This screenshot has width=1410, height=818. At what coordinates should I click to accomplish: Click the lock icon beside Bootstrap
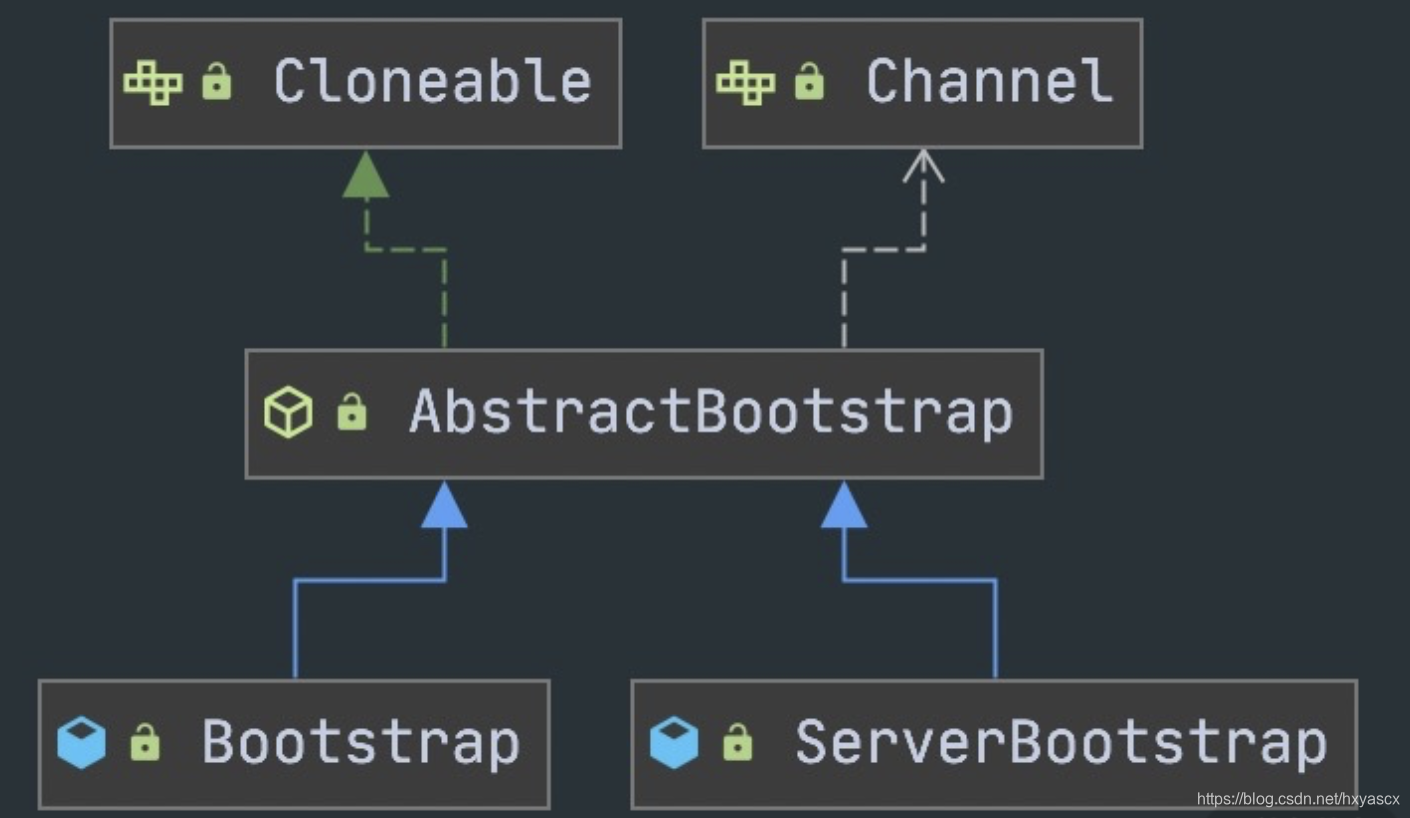[x=145, y=742]
